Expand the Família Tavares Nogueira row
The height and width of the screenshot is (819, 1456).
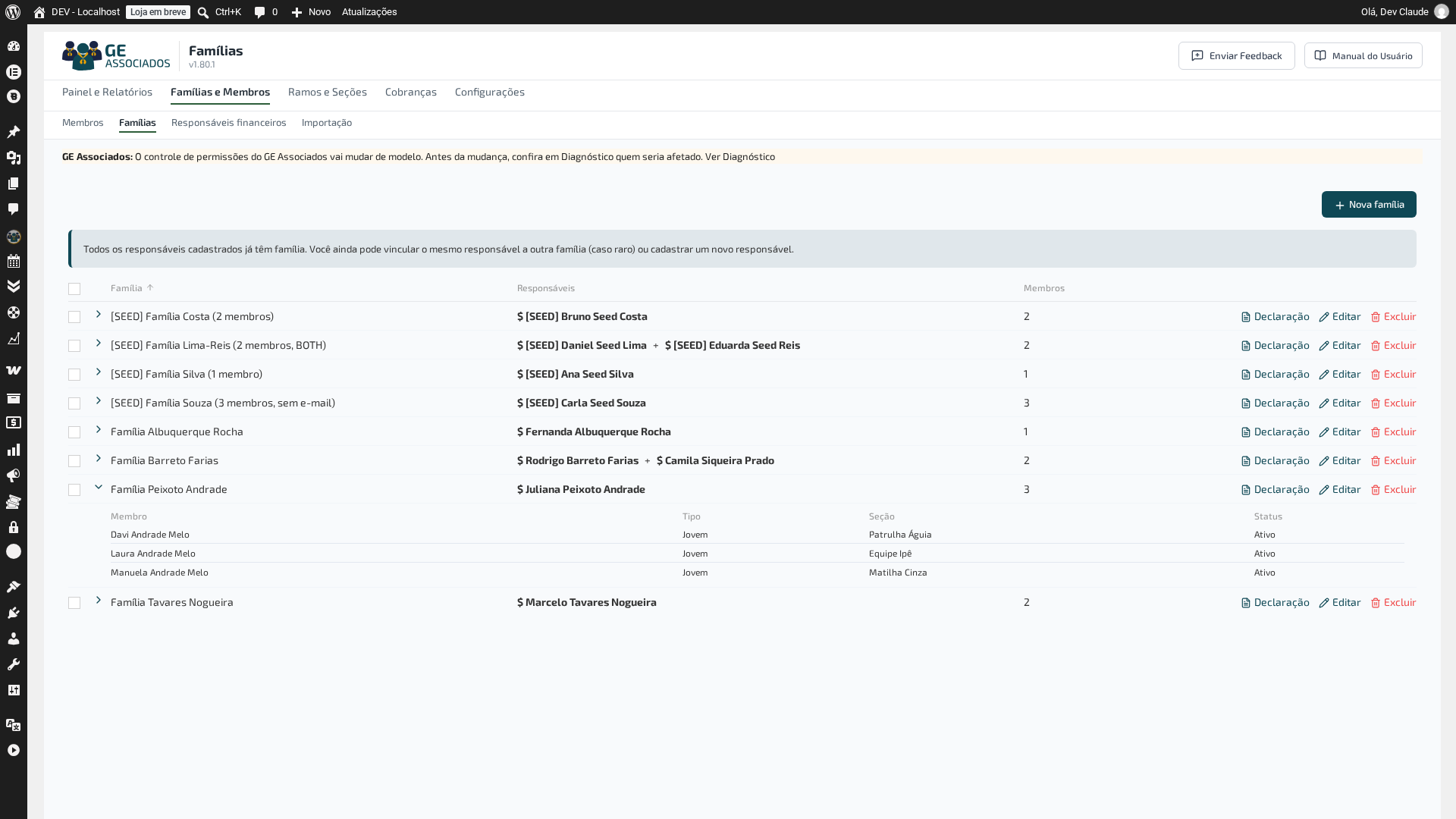99,601
